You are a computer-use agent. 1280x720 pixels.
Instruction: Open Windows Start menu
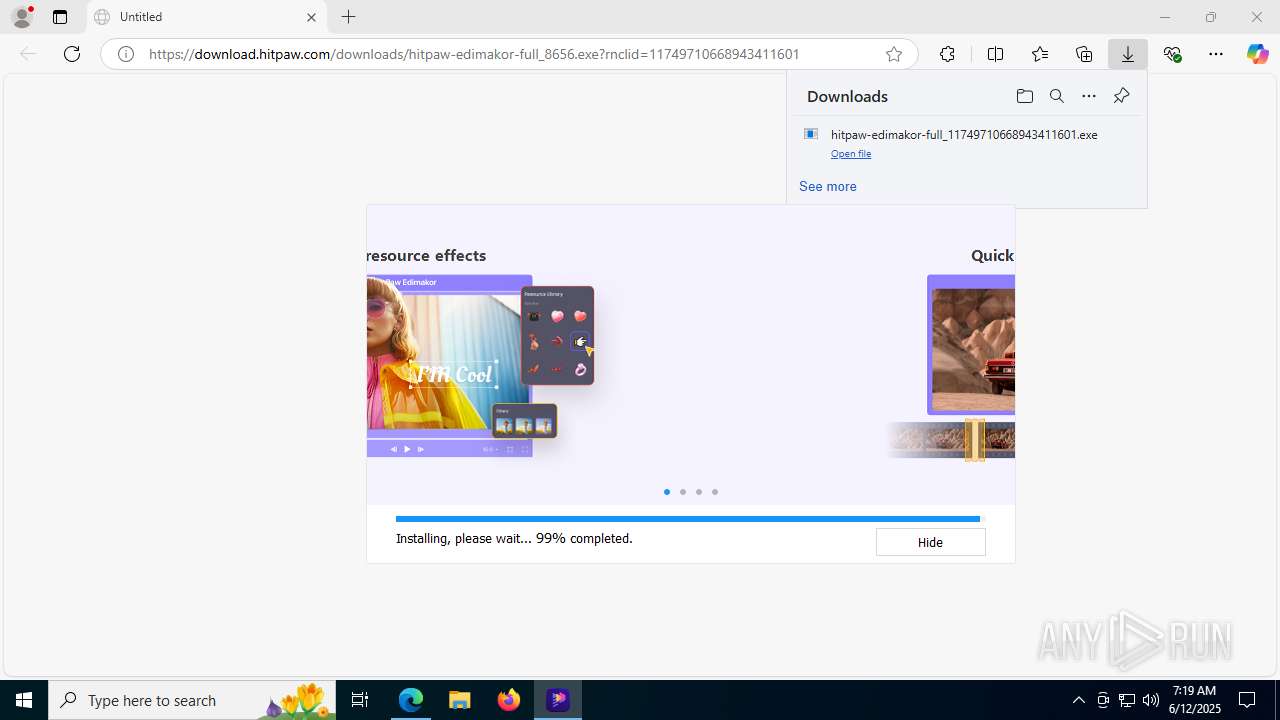click(x=24, y=700)
